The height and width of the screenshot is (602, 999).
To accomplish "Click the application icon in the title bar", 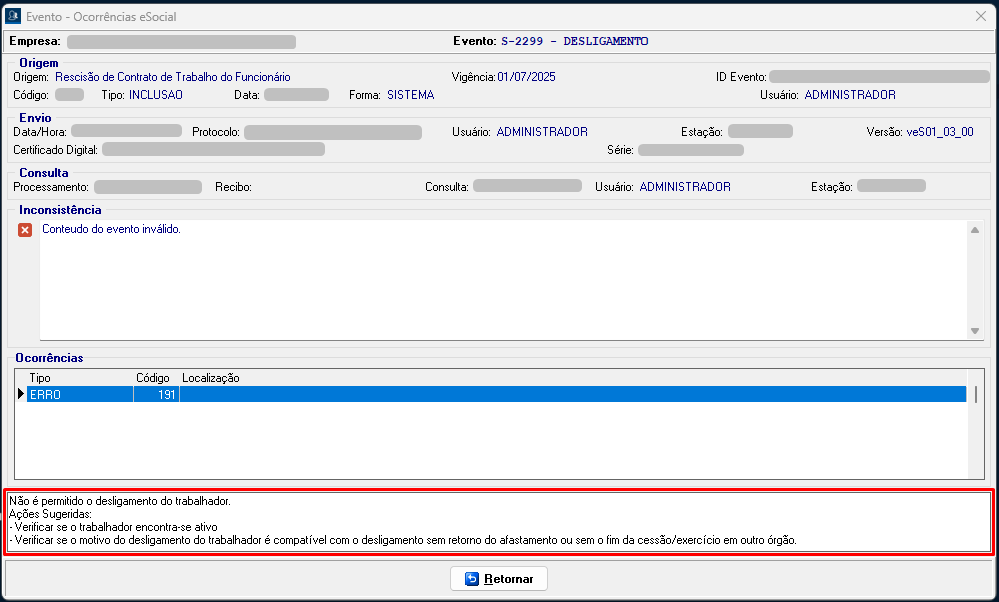I will [x=13, y=17].
